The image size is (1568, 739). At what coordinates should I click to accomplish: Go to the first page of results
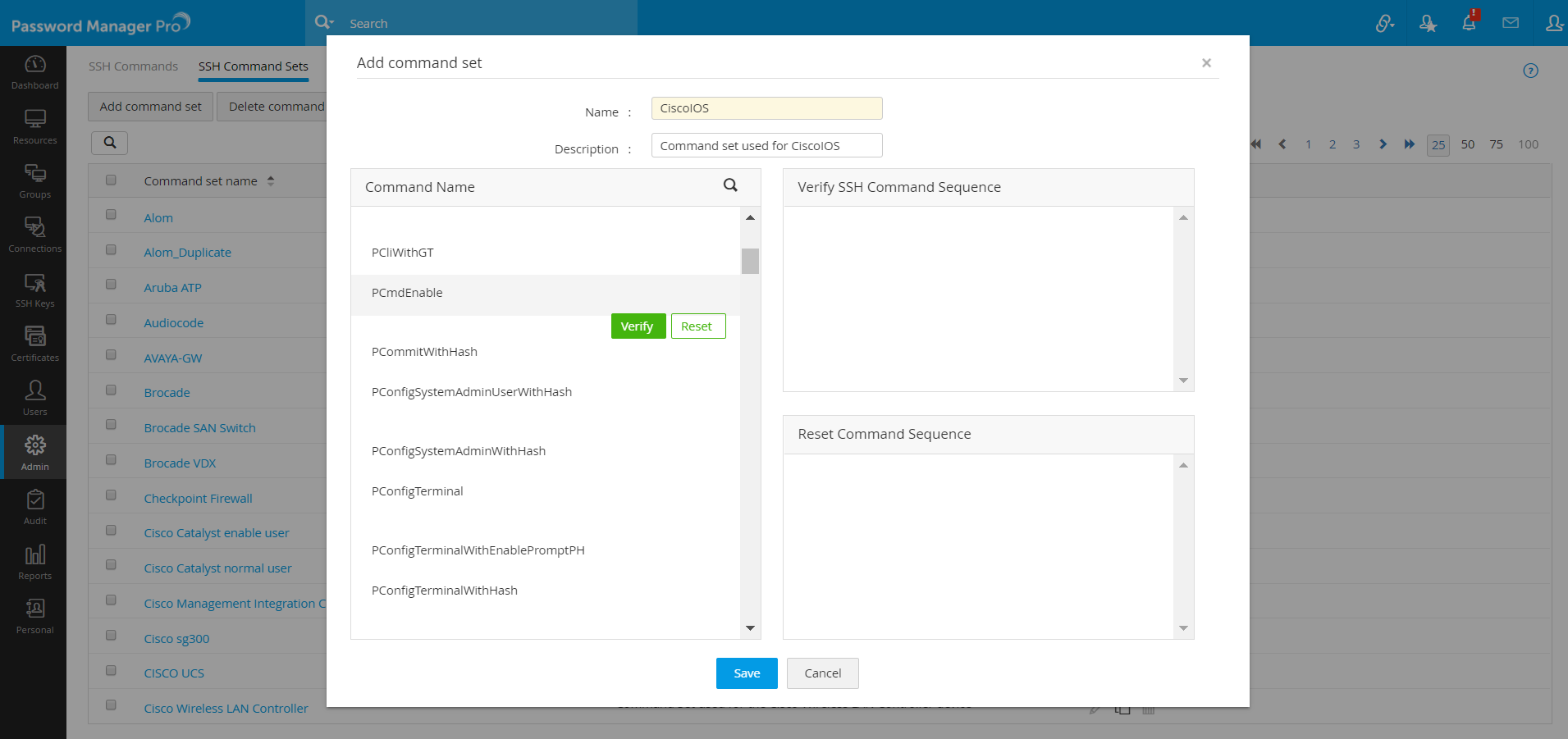[1255, 144]
